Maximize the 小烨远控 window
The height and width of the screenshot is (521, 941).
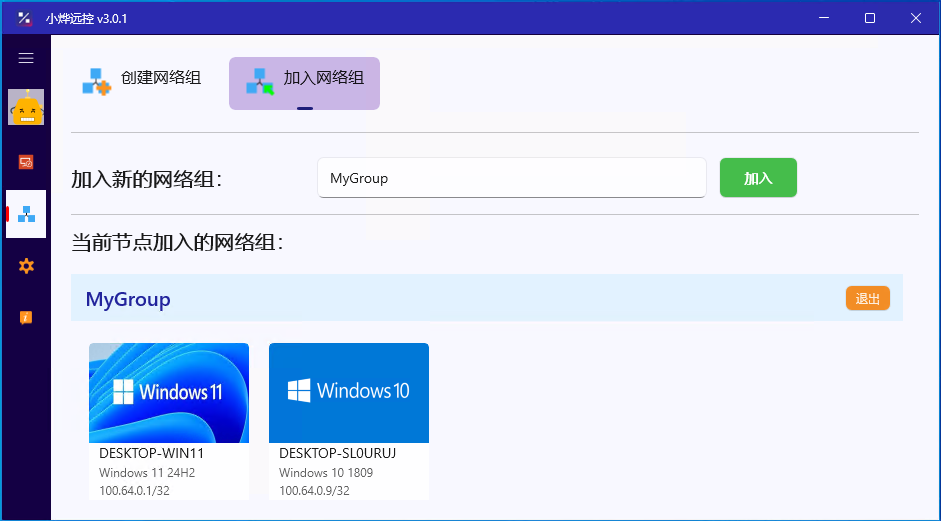pos(870,18)
